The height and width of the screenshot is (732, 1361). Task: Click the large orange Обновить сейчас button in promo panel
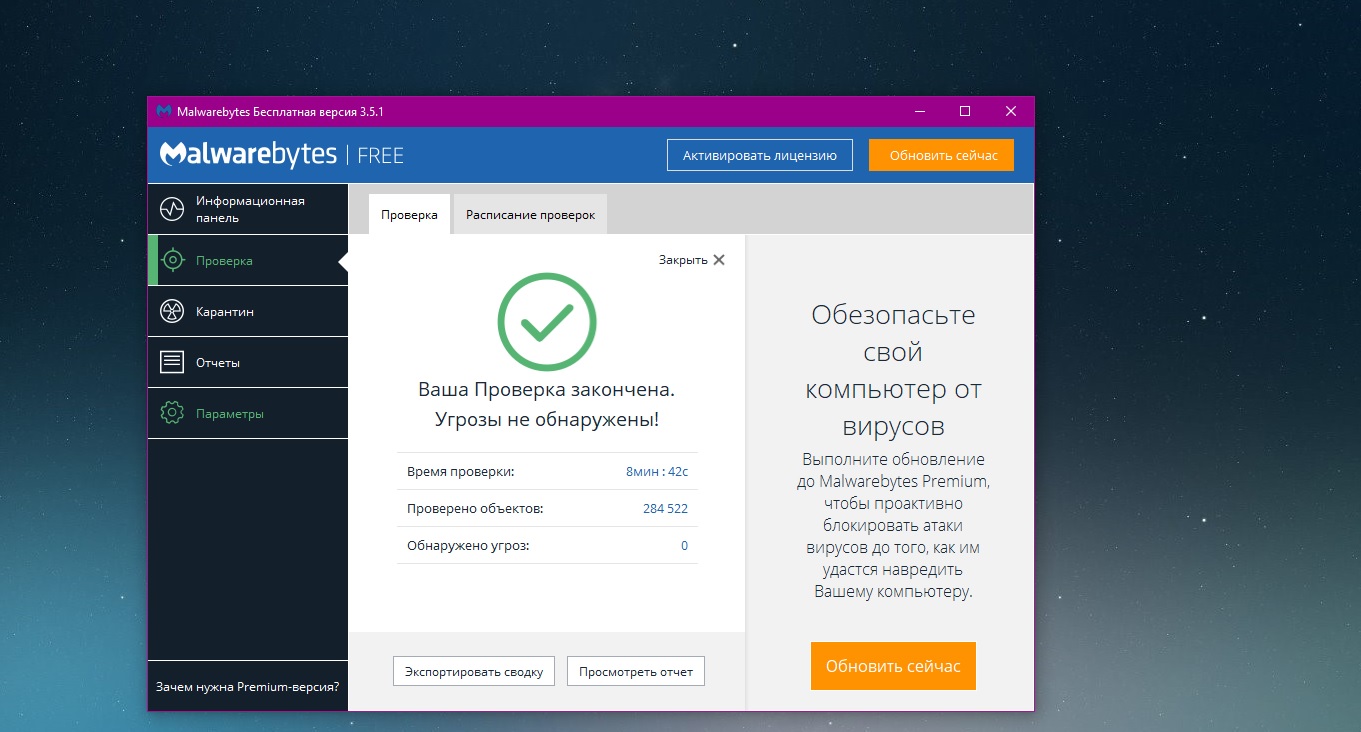pyautogui.click(x=893, y=666)
